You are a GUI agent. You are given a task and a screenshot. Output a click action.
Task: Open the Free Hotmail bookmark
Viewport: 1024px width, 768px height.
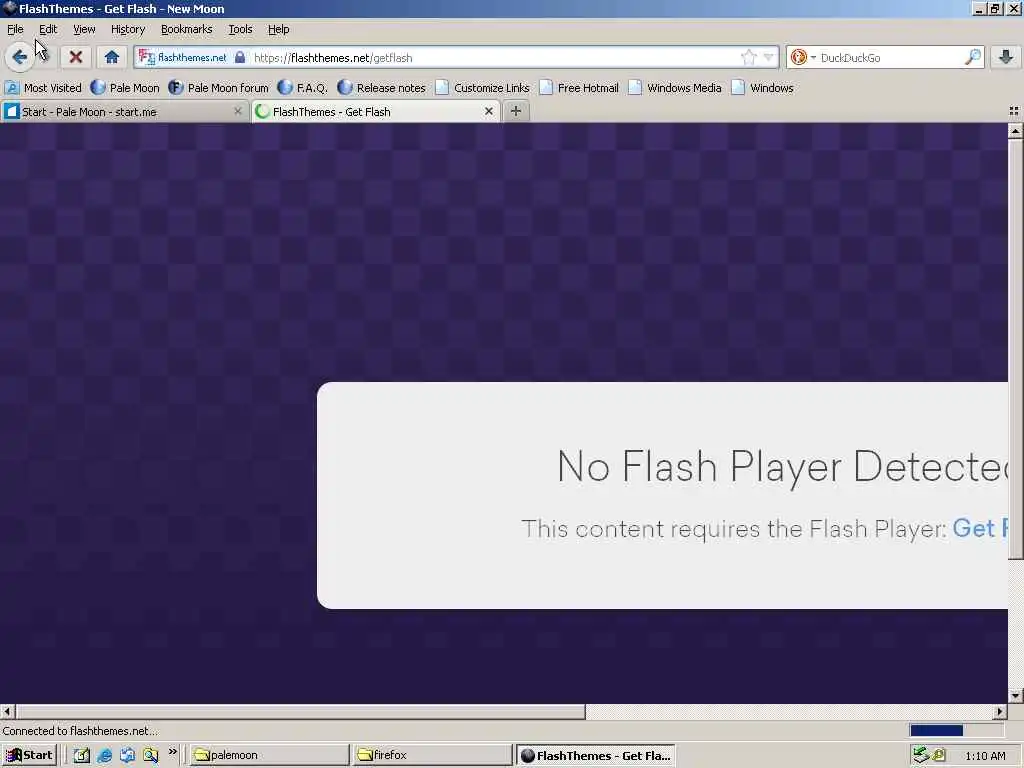click(x=579, y=88)
